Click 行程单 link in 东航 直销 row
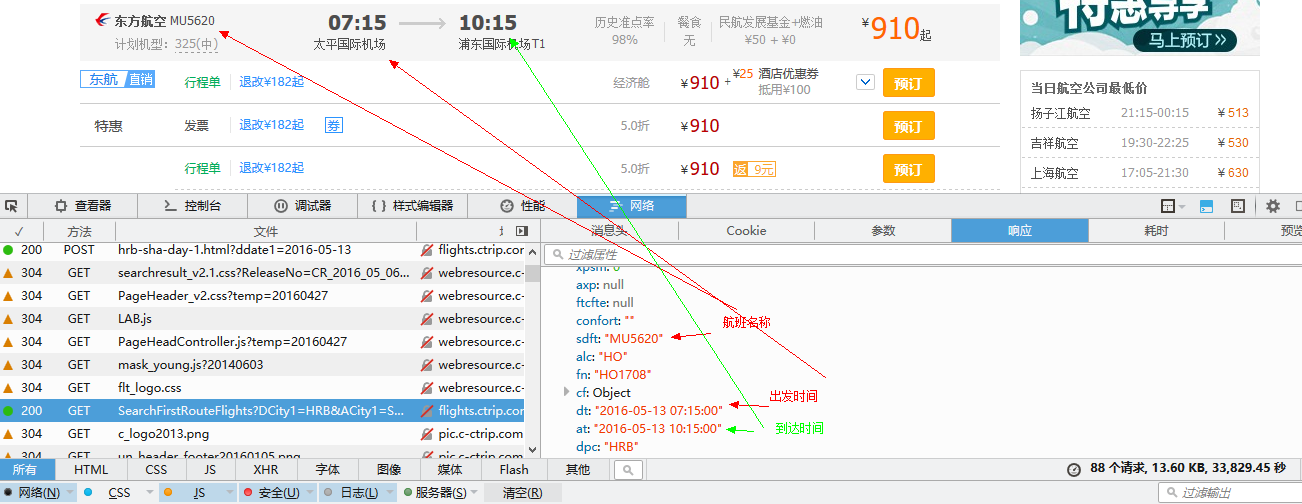The image size is (1302, 504). [x=202, y=82]
